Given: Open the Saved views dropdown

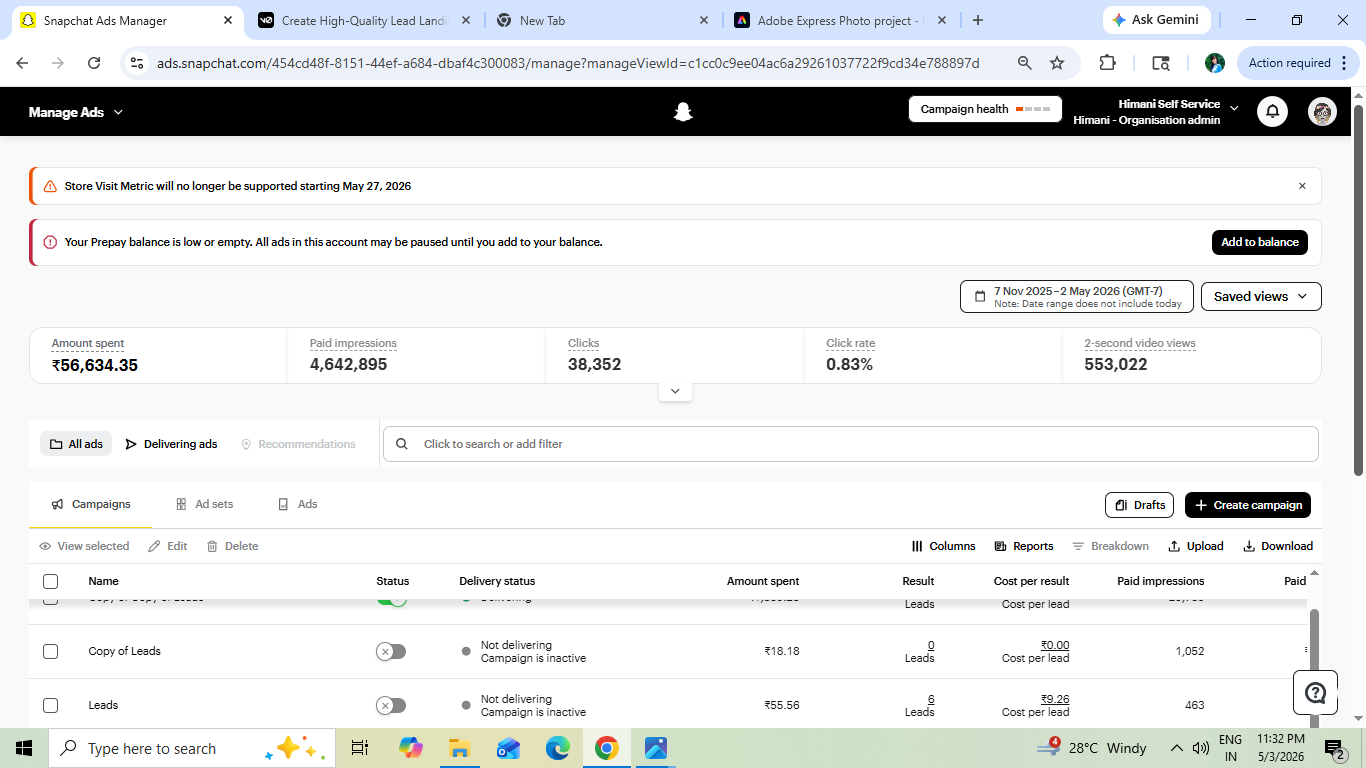Looking at the screenshot, I should 1261,296.
